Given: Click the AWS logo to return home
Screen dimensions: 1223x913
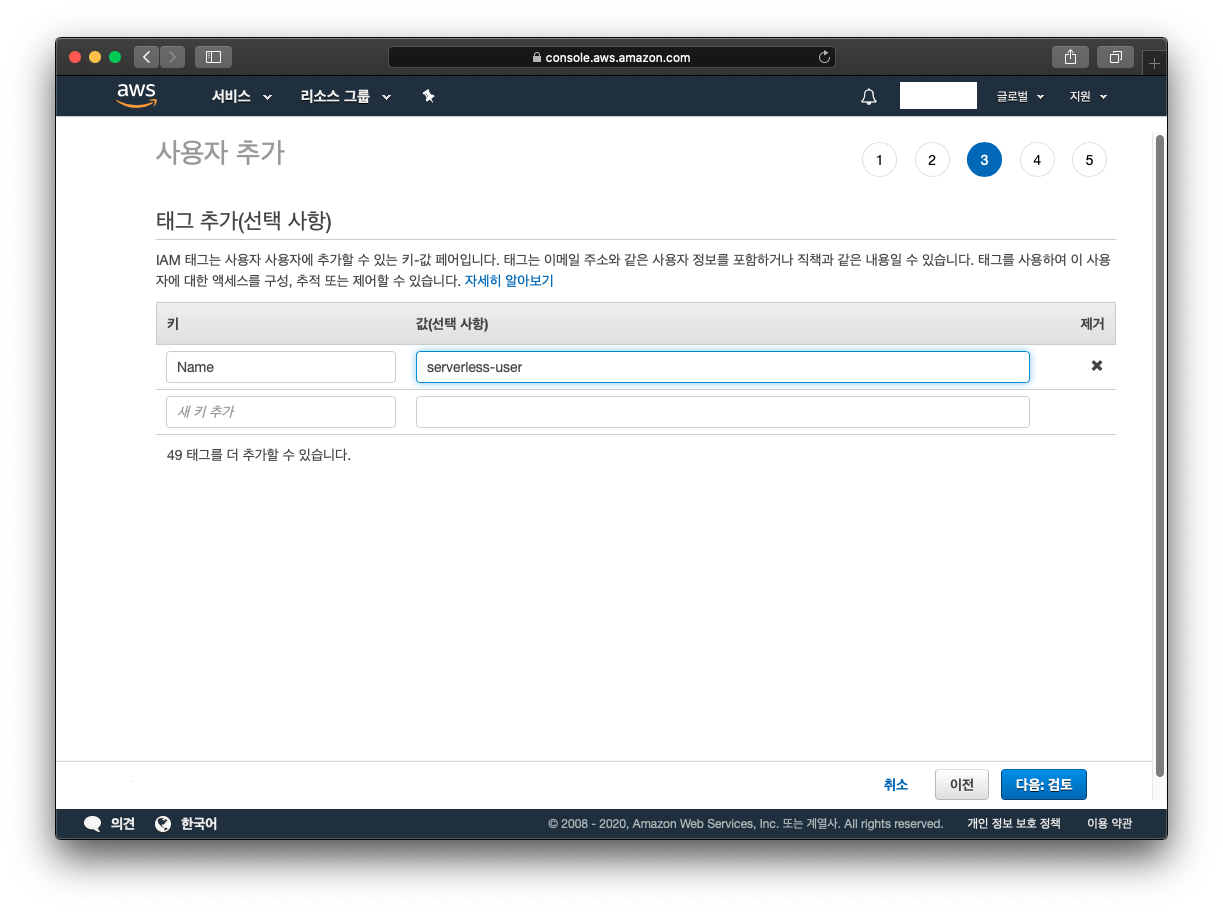Looking at the screenshot, I should click(x=136, y=95).
